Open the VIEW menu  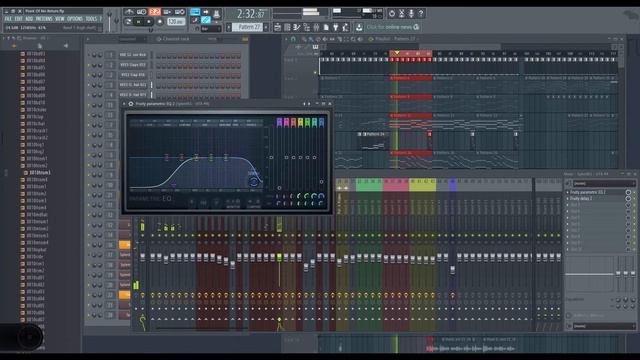click(60, 19)
